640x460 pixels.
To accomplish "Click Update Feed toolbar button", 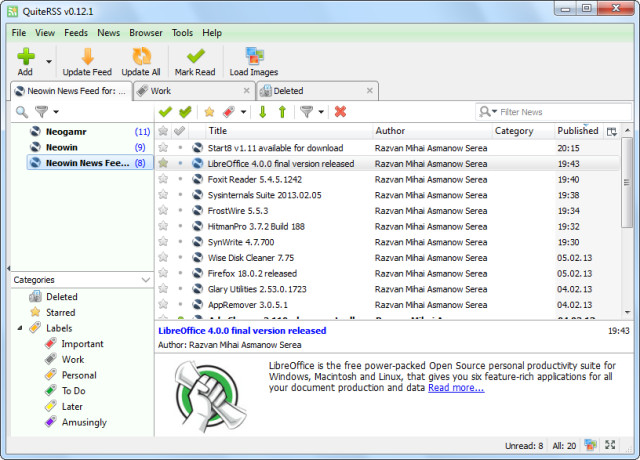I will (87, 62).
